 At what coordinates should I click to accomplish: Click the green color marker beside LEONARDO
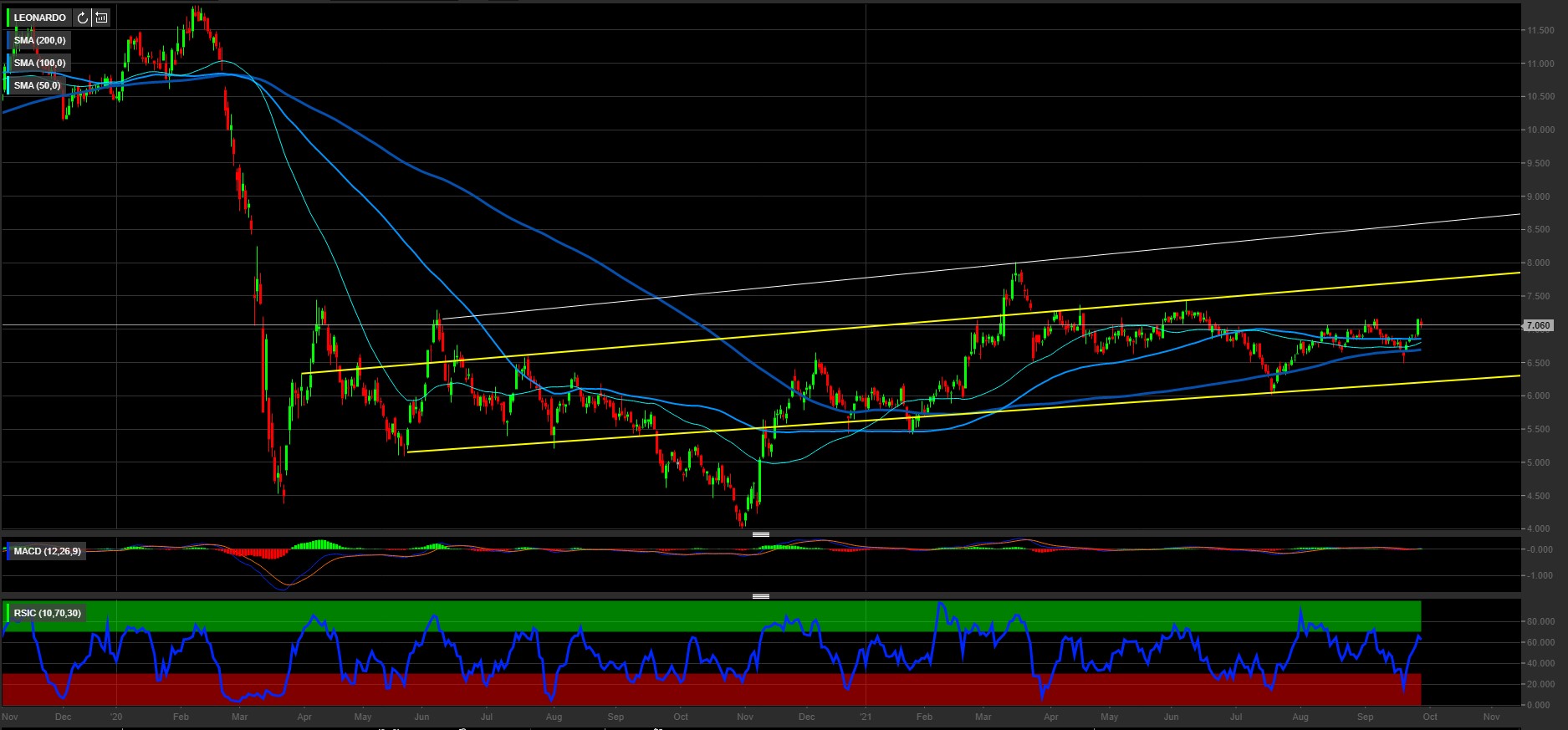tap(8, 18)
